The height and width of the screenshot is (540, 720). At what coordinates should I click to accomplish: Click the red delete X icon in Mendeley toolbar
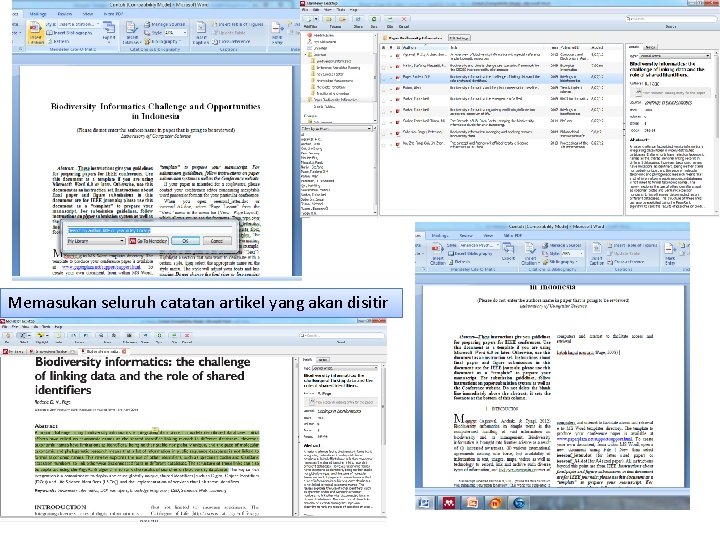pos(404,19)
